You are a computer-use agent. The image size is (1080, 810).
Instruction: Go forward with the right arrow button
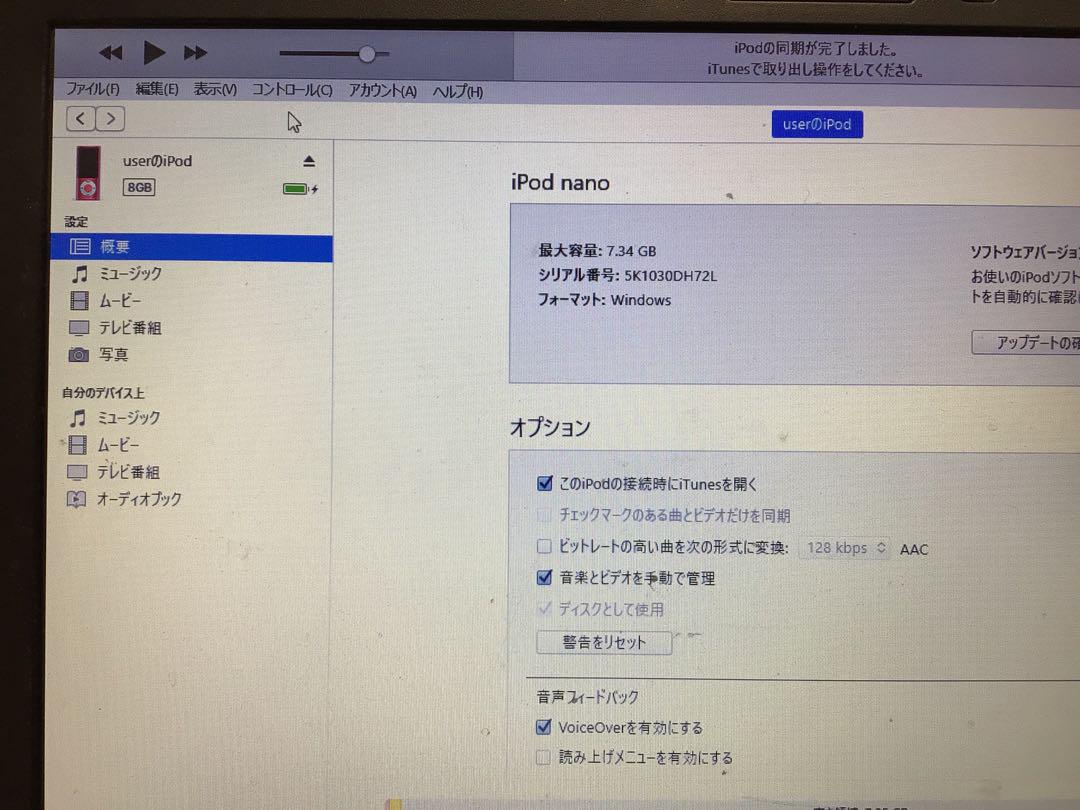point(110,118)
